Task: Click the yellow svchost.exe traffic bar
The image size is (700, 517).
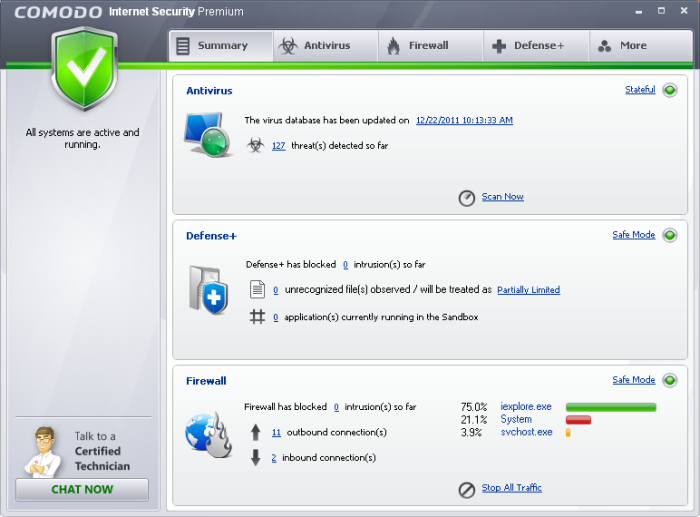Action: [568, 433]
